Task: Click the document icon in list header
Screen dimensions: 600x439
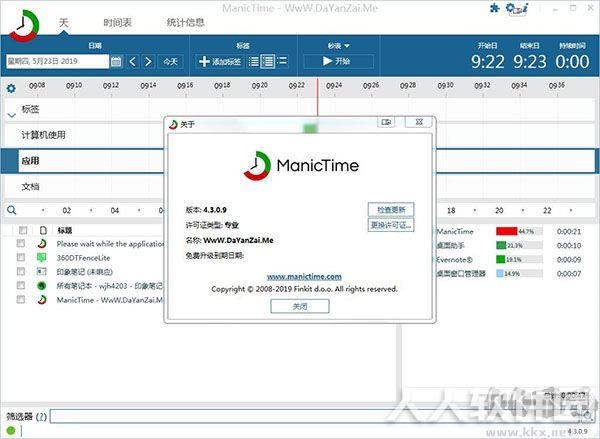Action: coord(43,230)
